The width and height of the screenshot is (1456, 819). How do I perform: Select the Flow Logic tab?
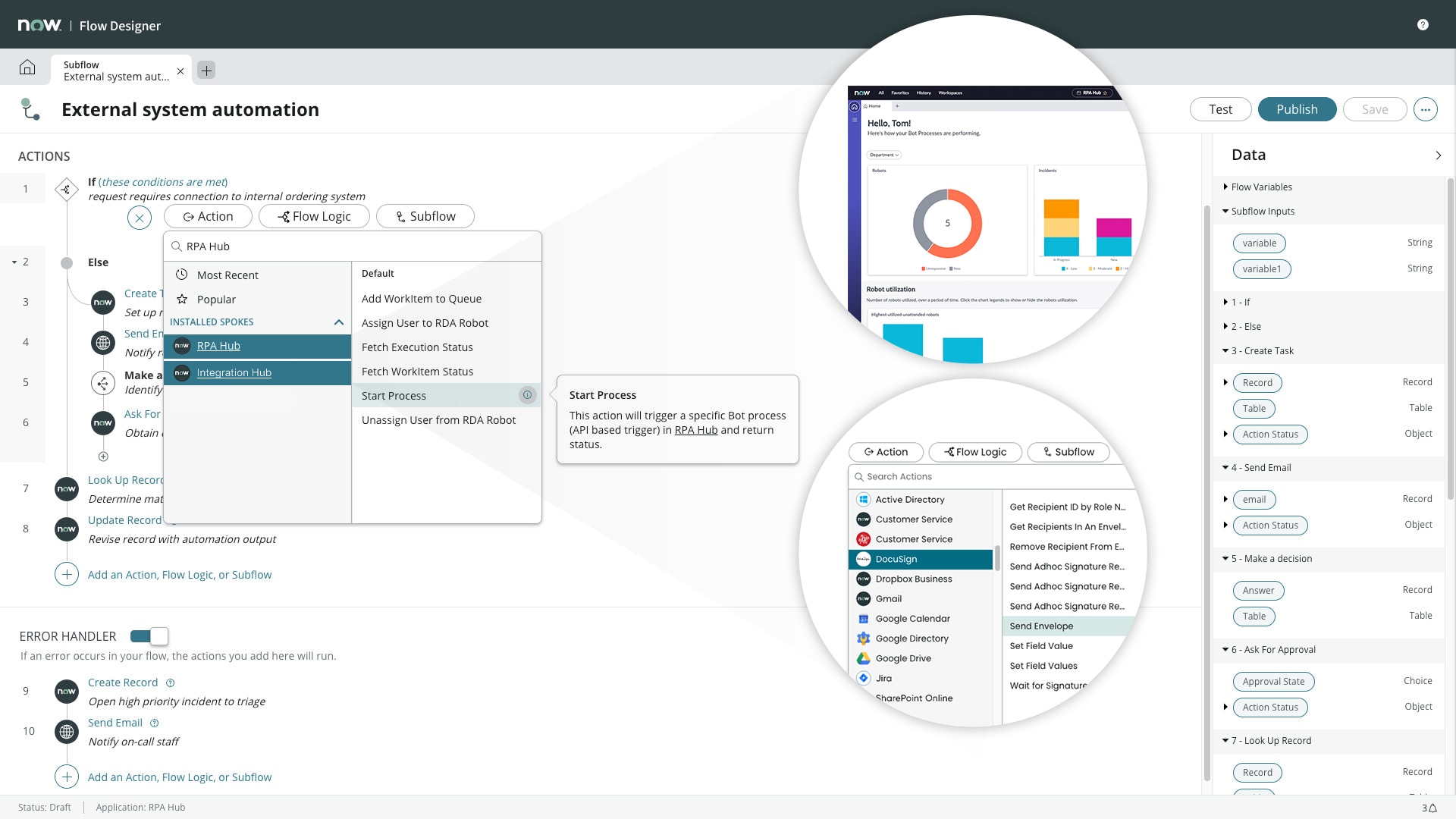click(314, 216)
